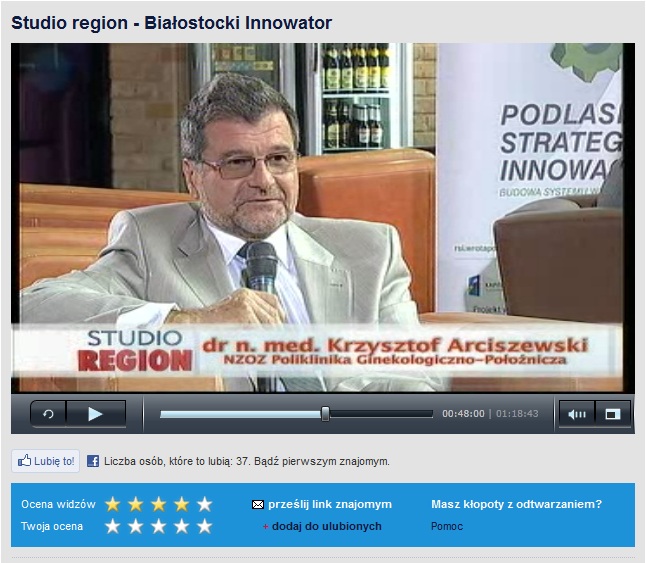
Task: Open the Pomoc help link
Action: (x=447, y=526)
